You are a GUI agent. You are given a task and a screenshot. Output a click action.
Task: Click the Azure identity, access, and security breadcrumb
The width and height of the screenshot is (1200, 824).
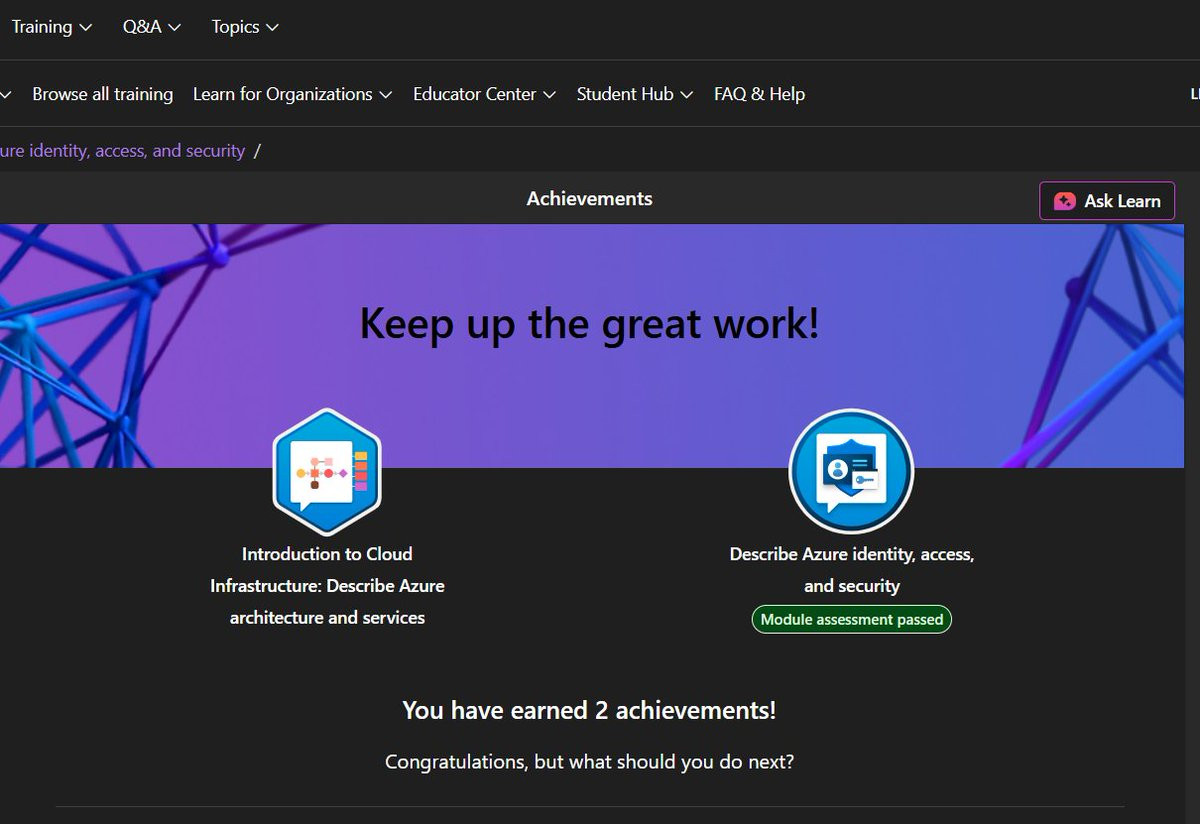(122, 151)
